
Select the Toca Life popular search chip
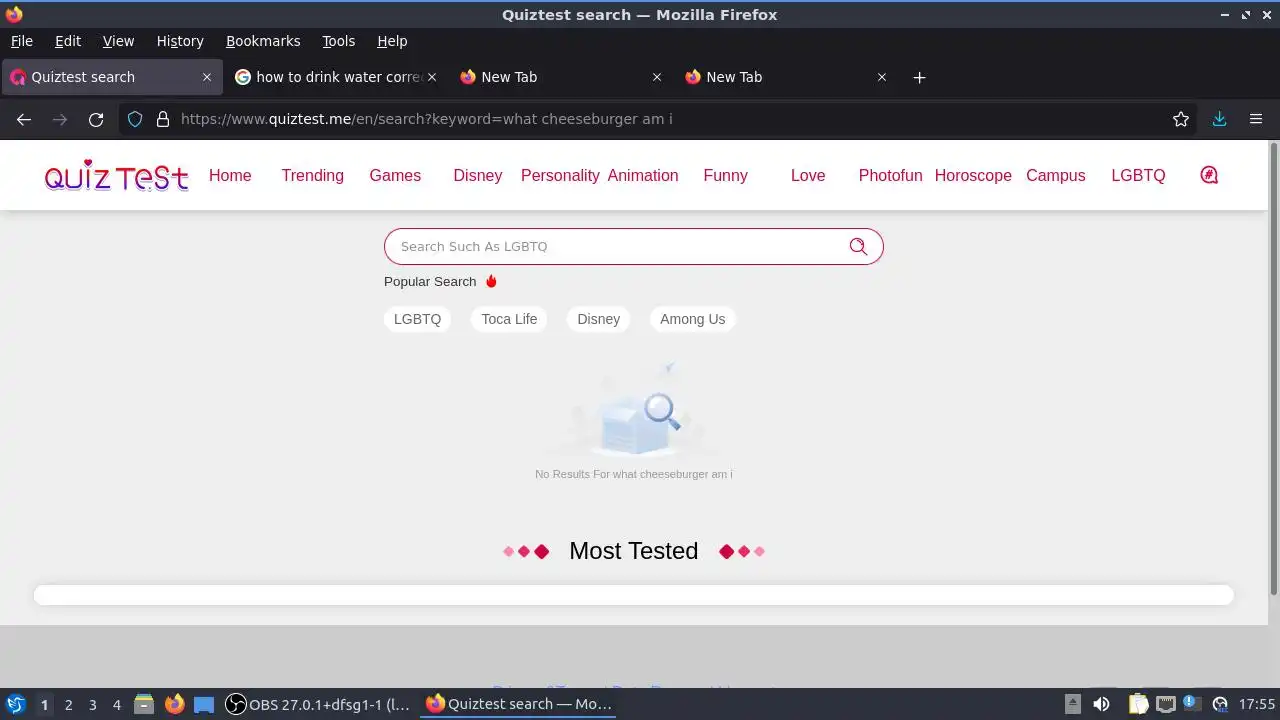[x=509, y=319]
